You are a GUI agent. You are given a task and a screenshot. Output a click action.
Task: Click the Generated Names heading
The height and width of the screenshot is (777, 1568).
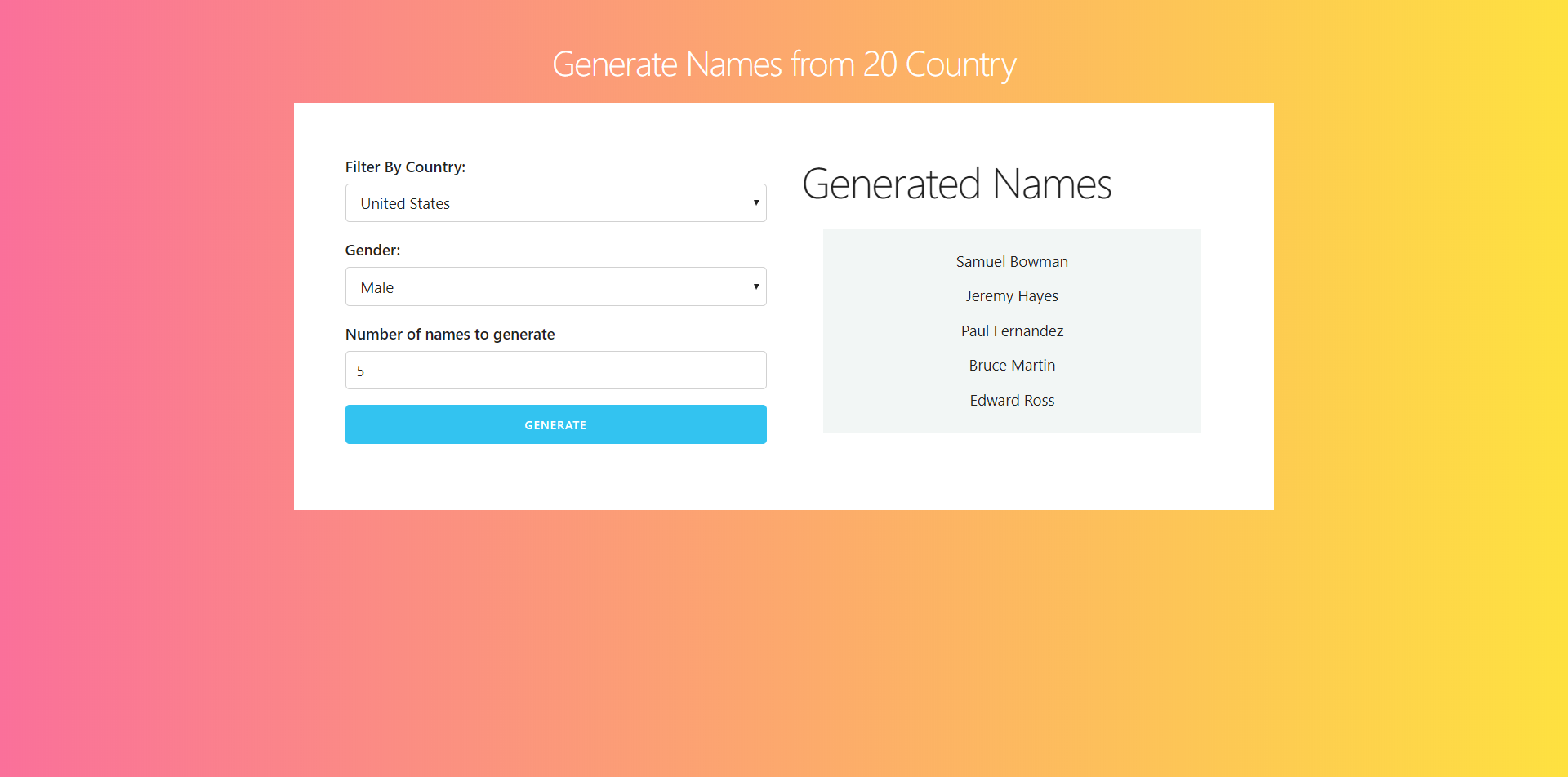pyautogui.click(x=957, y=184)
